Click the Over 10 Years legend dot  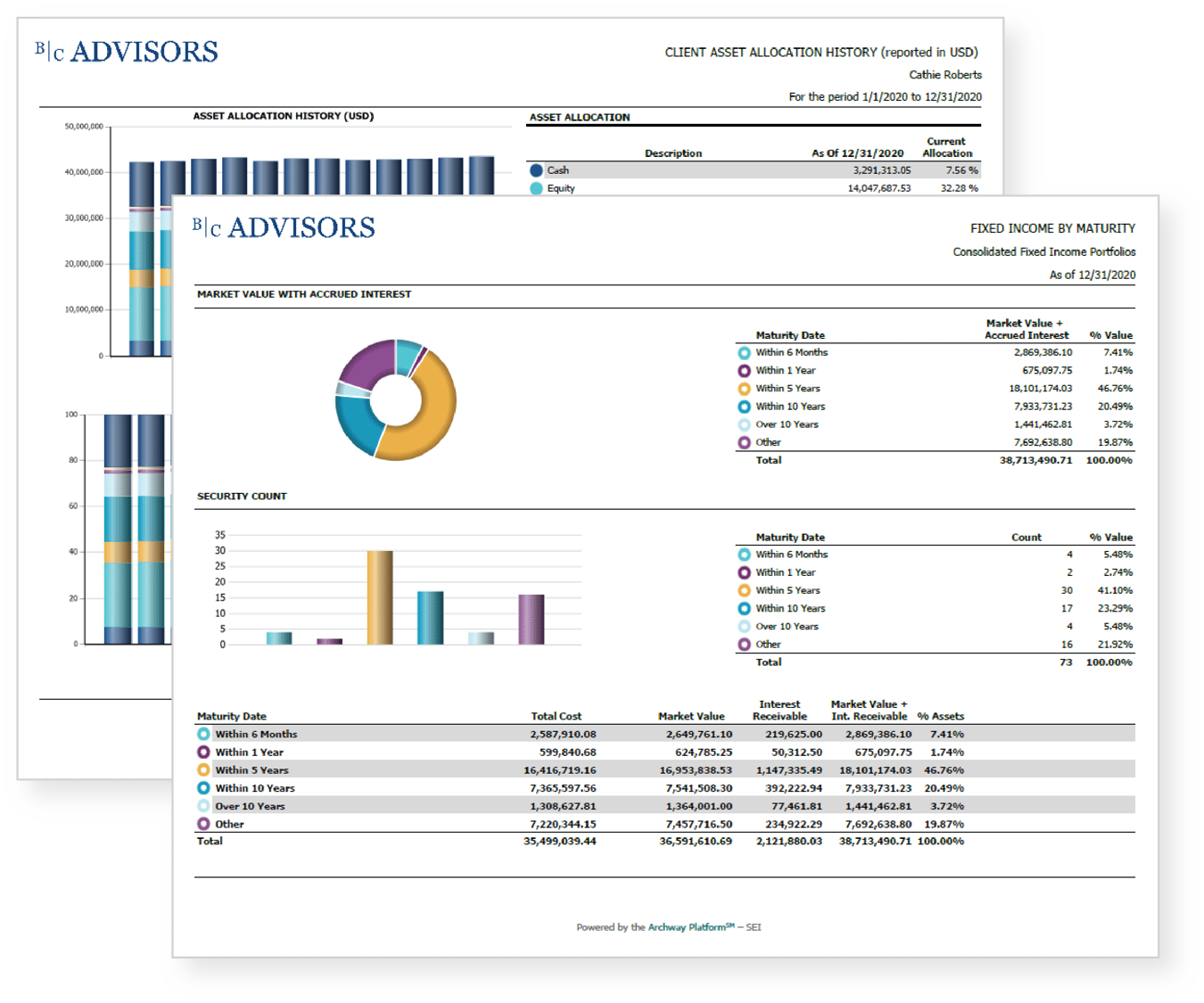pos(743,424)
